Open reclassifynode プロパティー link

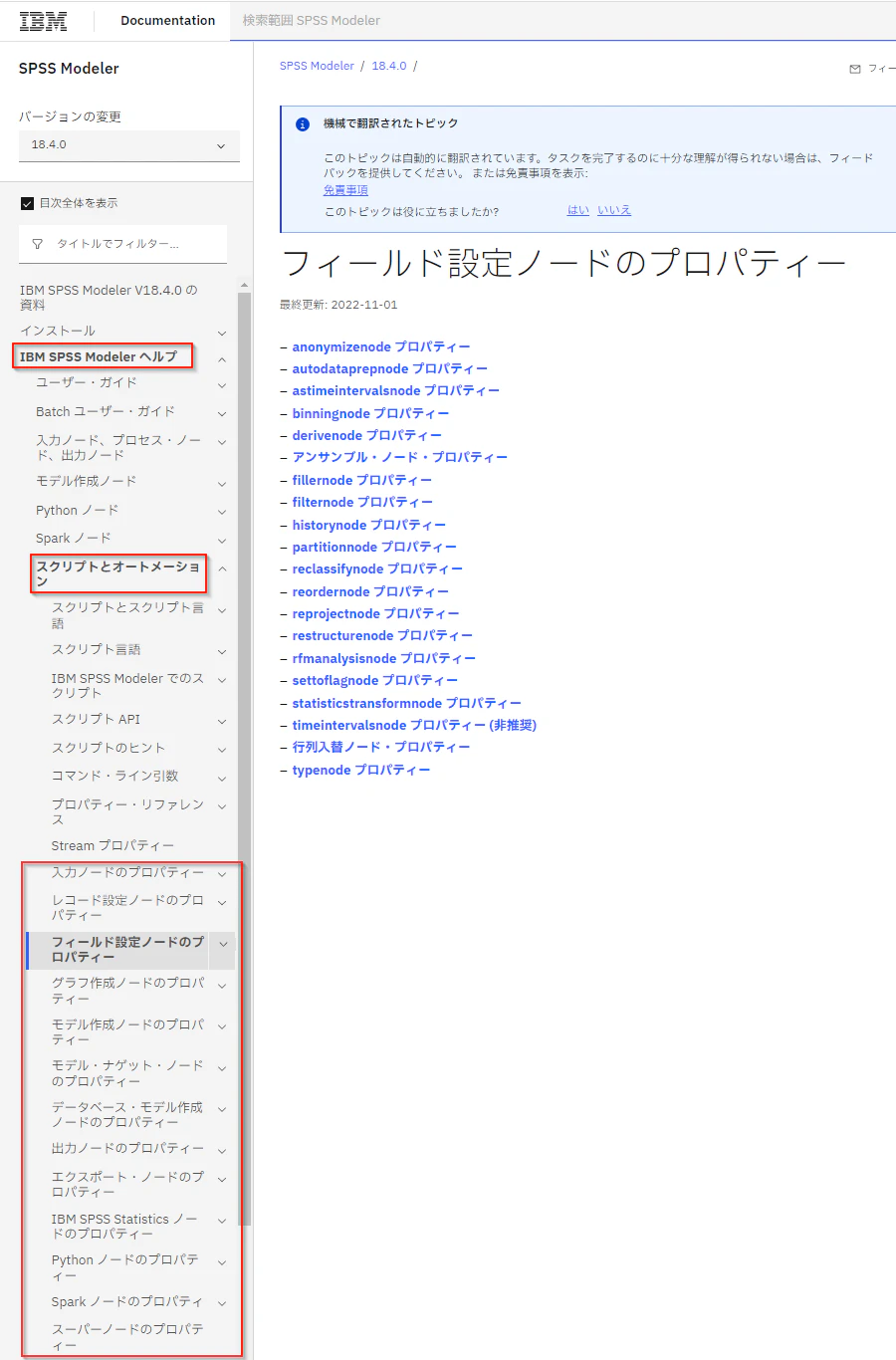pos(378,568)
